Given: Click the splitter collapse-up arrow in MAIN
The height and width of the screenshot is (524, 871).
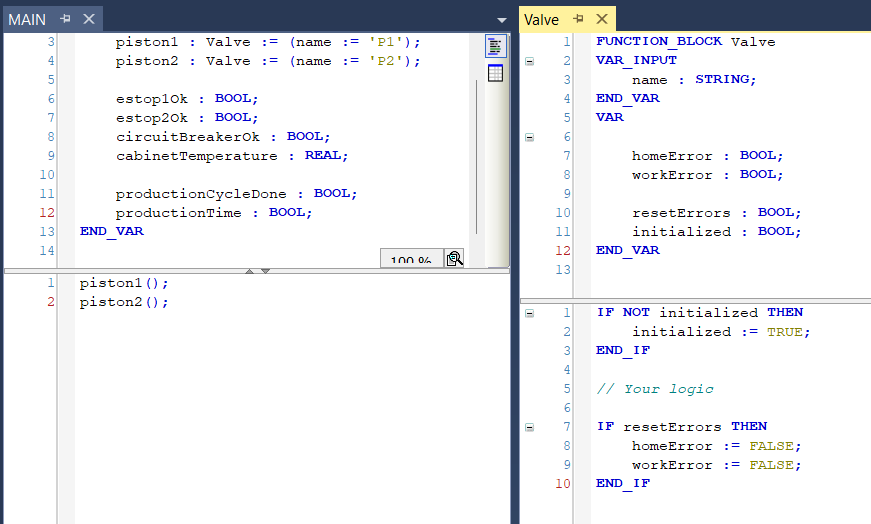Looking at the screenshot, I should (x=251, y=271).
